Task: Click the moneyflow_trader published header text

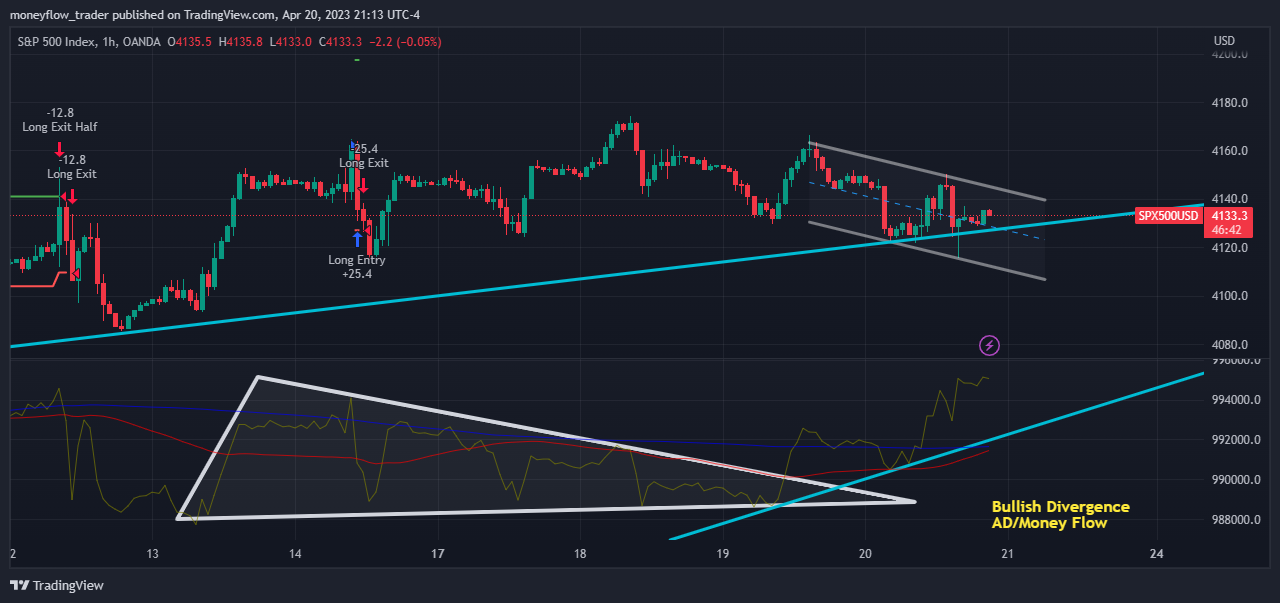Action: pyautogui.click(x=217, y=17)
